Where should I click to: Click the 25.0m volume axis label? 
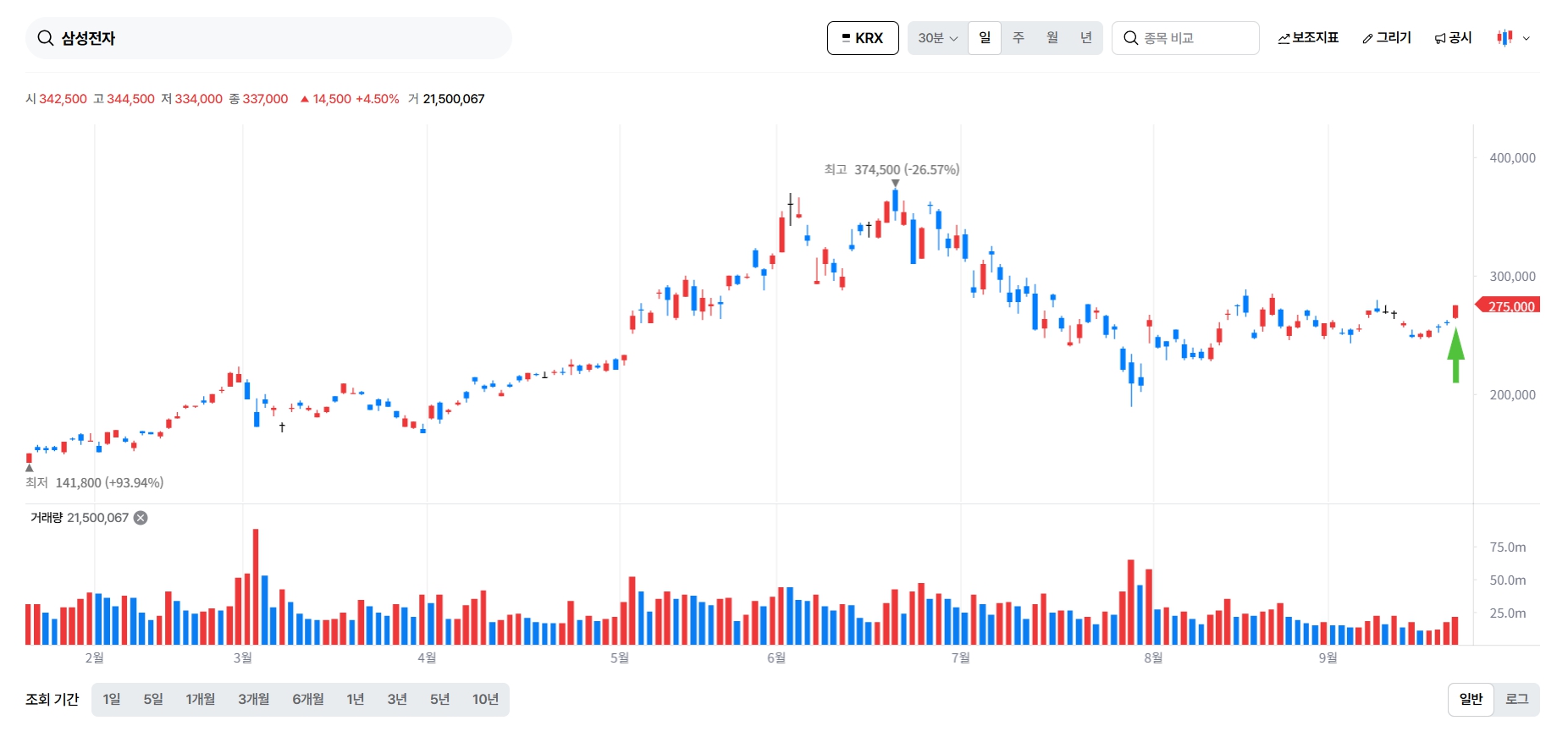1508,613
